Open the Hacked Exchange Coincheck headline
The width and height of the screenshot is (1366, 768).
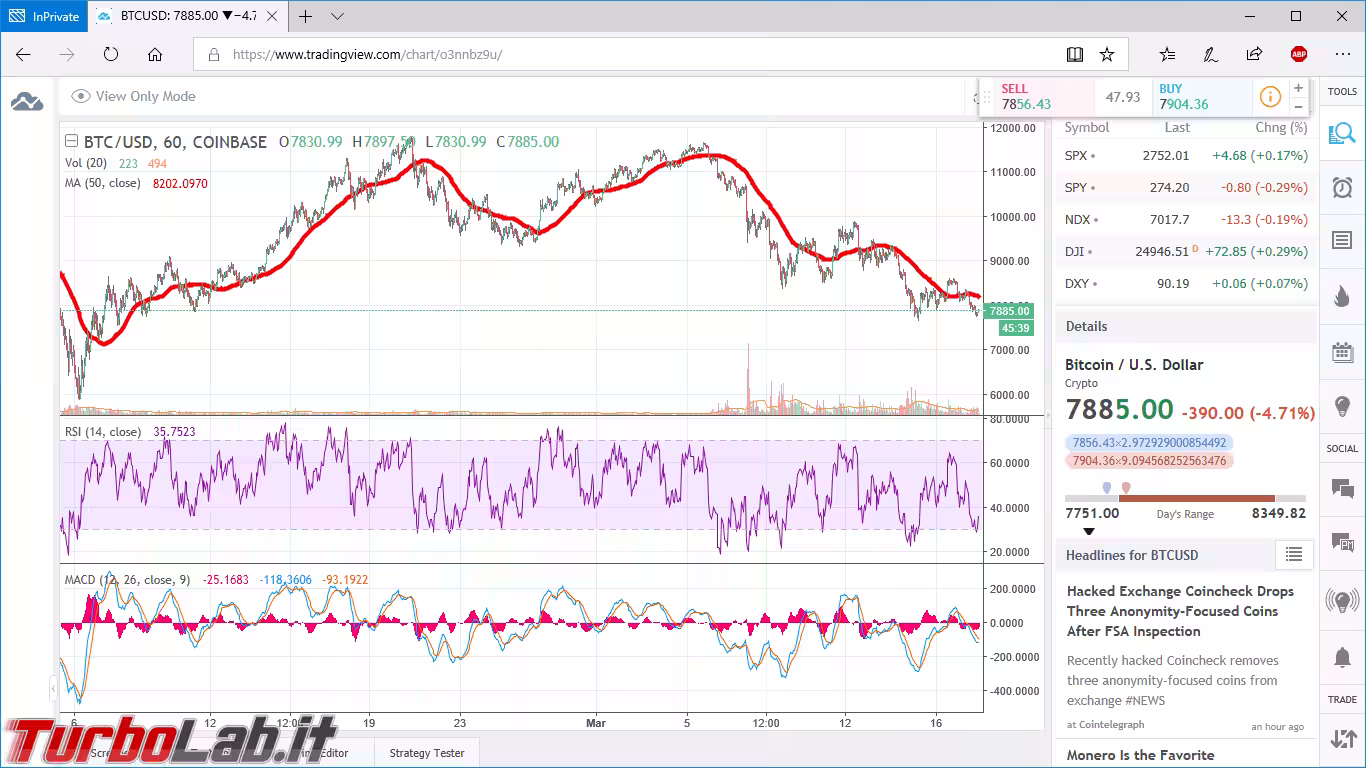coord(1180,611)
